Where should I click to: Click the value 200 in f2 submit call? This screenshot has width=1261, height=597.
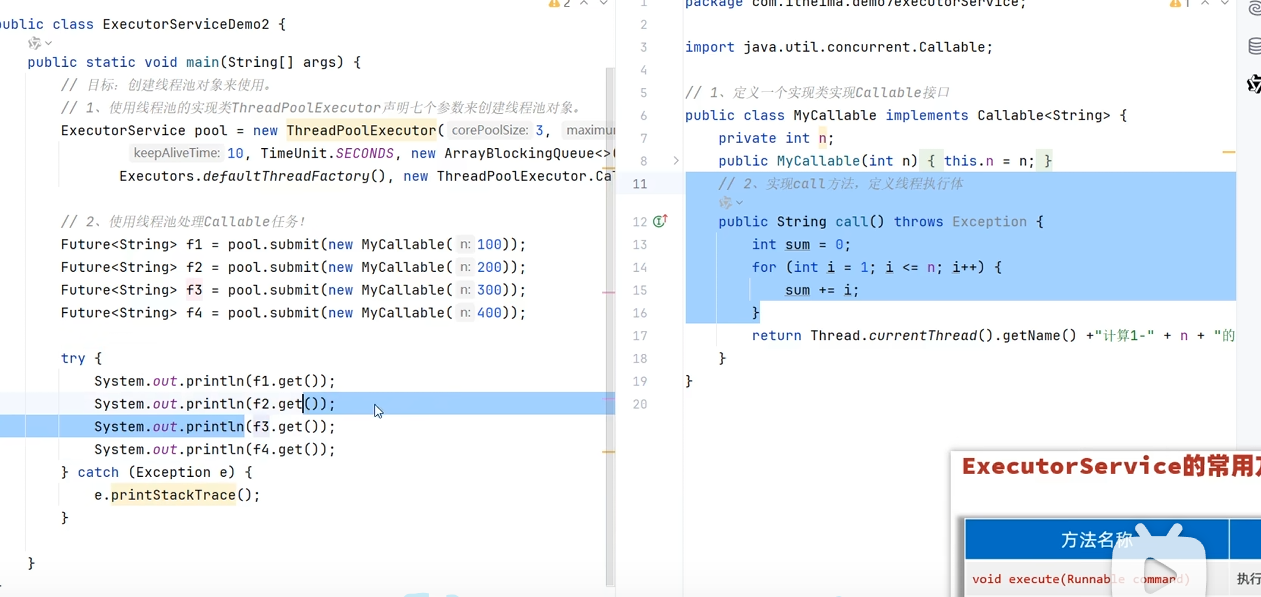point(489,267)
